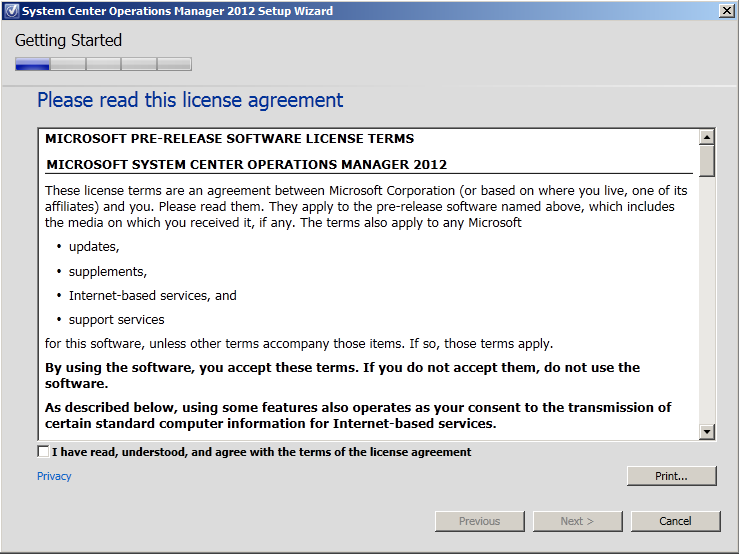Cancel the setup wizard
Image resolution: width=739 pixels, height=554 pixels.
tap(675, 521)
